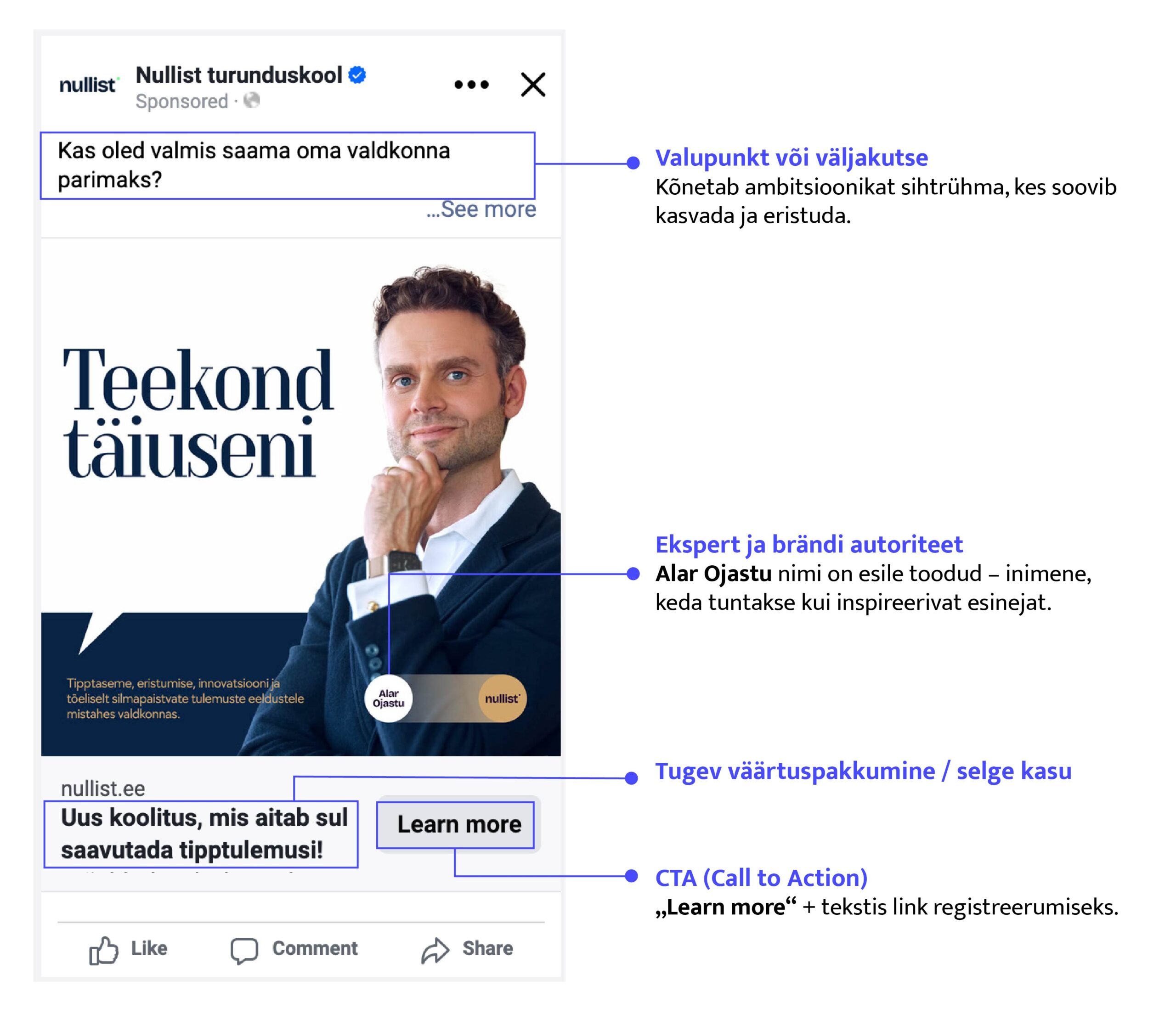This screenshot has height=1025, width=1176.
Task: Expand the post text with See more
Action: point(481,209)
